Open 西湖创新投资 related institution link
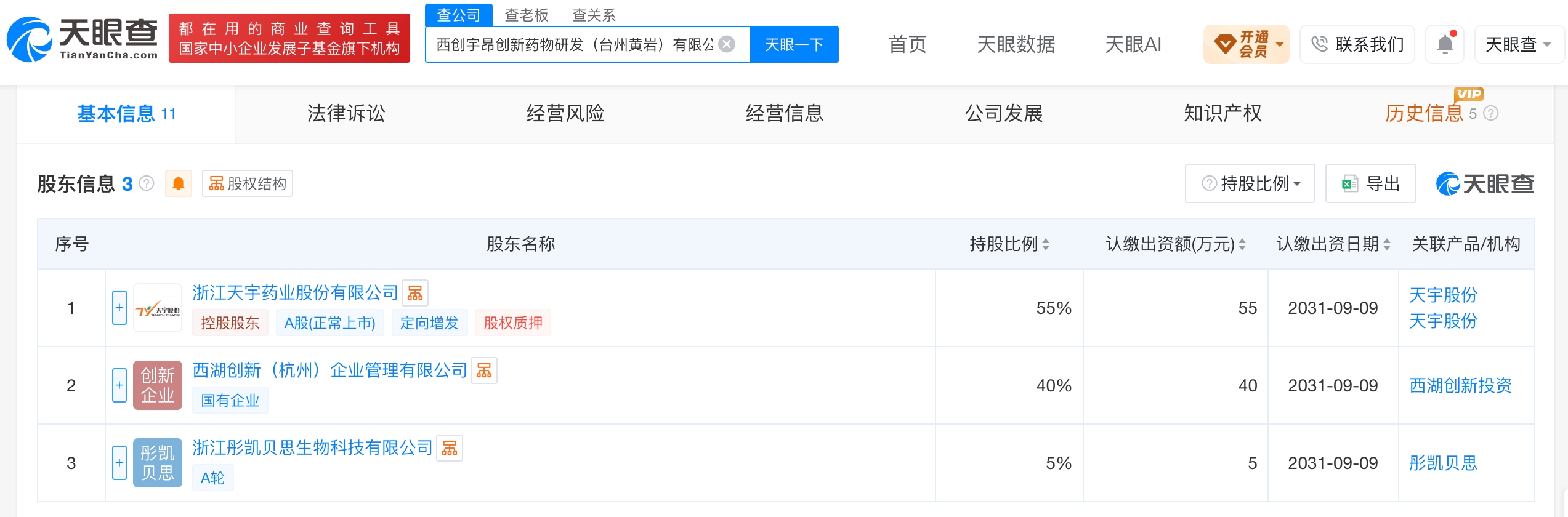The image size is (1568, 517). point(1461,385)
